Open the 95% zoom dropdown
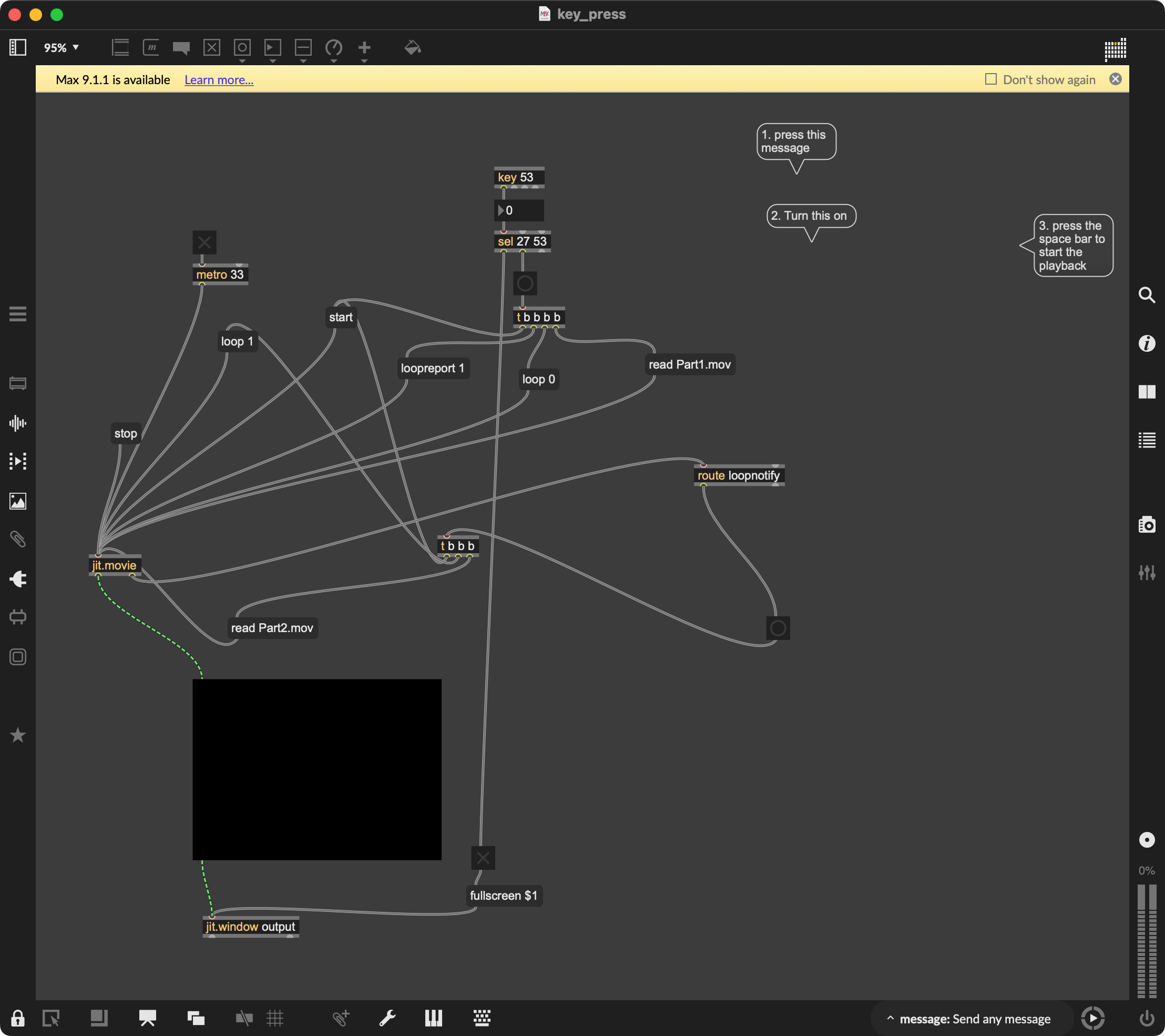1165x1036 pixels. (62, 48)
